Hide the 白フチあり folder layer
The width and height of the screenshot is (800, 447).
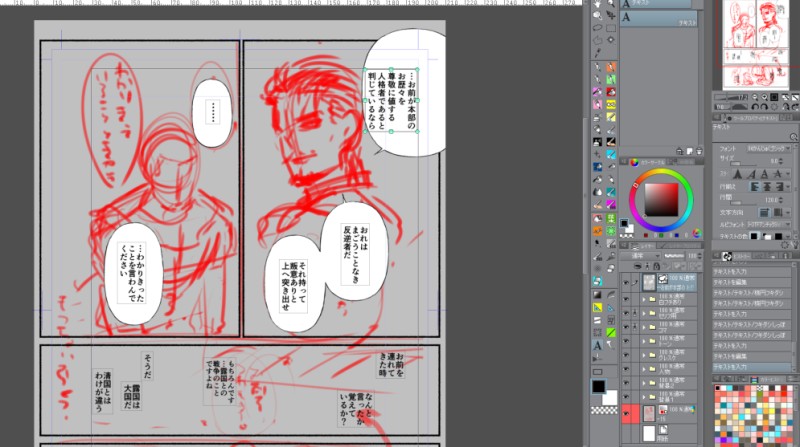[x=626, y=299]
